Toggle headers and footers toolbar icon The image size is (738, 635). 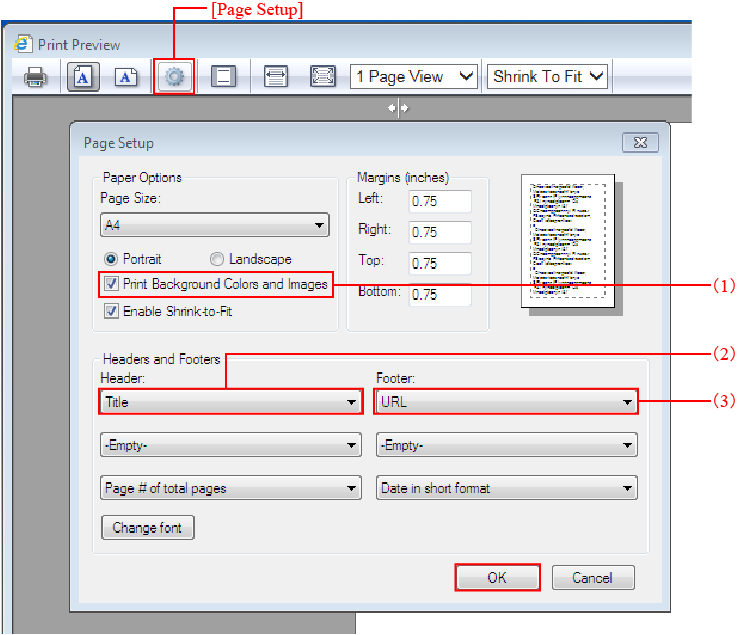pos(223,77)
